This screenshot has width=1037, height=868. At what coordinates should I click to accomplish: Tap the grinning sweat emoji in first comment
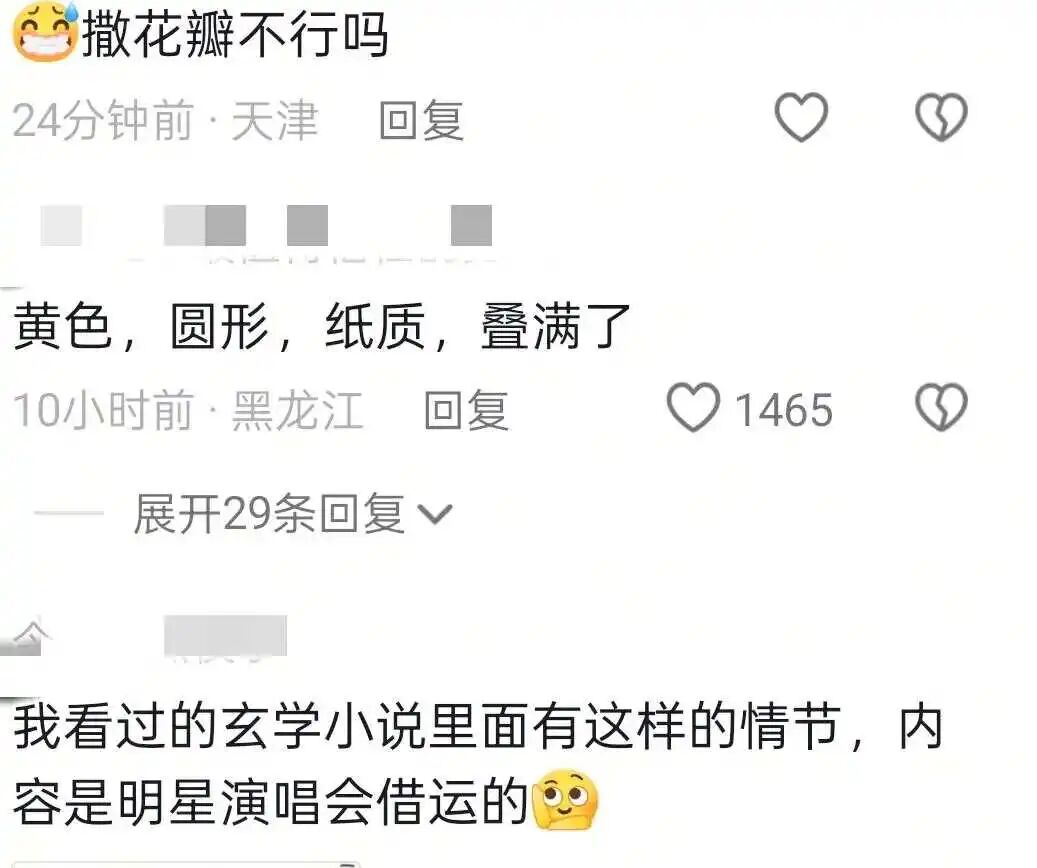46,31
